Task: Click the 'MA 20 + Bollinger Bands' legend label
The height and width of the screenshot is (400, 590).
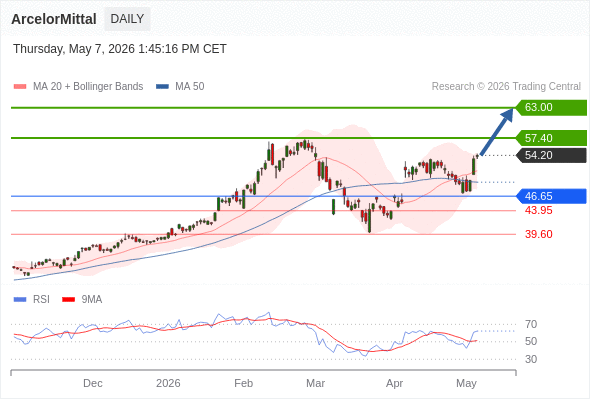Action: [x=88, y=87]
